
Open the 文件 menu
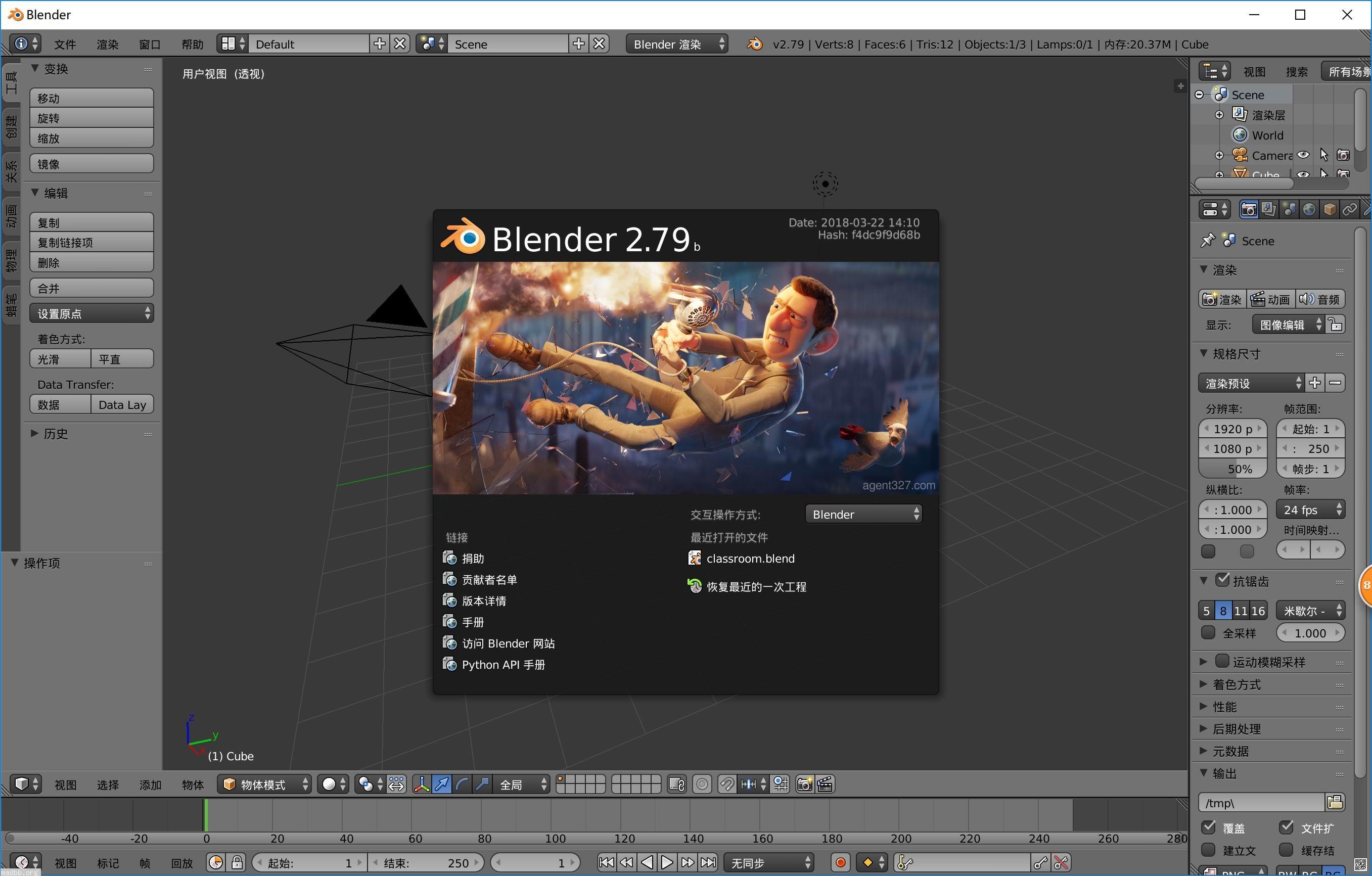[64, 44]
